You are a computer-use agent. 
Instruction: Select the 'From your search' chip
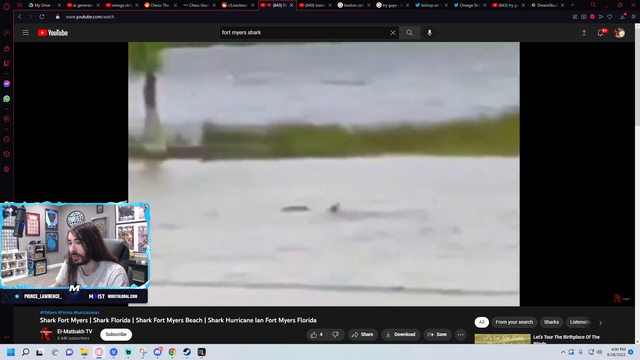(x=514, y=322)
